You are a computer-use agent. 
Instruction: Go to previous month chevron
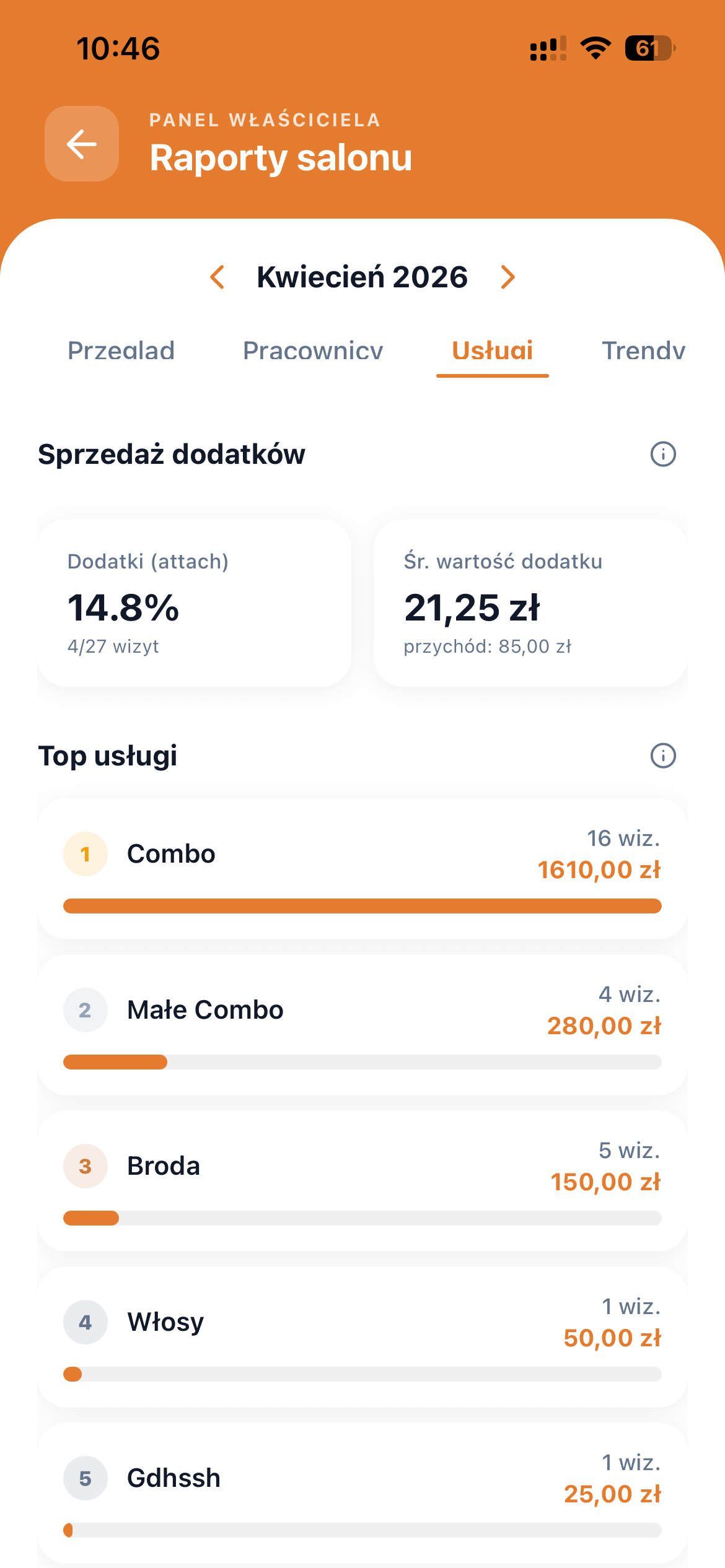click(x=217, y=277)
